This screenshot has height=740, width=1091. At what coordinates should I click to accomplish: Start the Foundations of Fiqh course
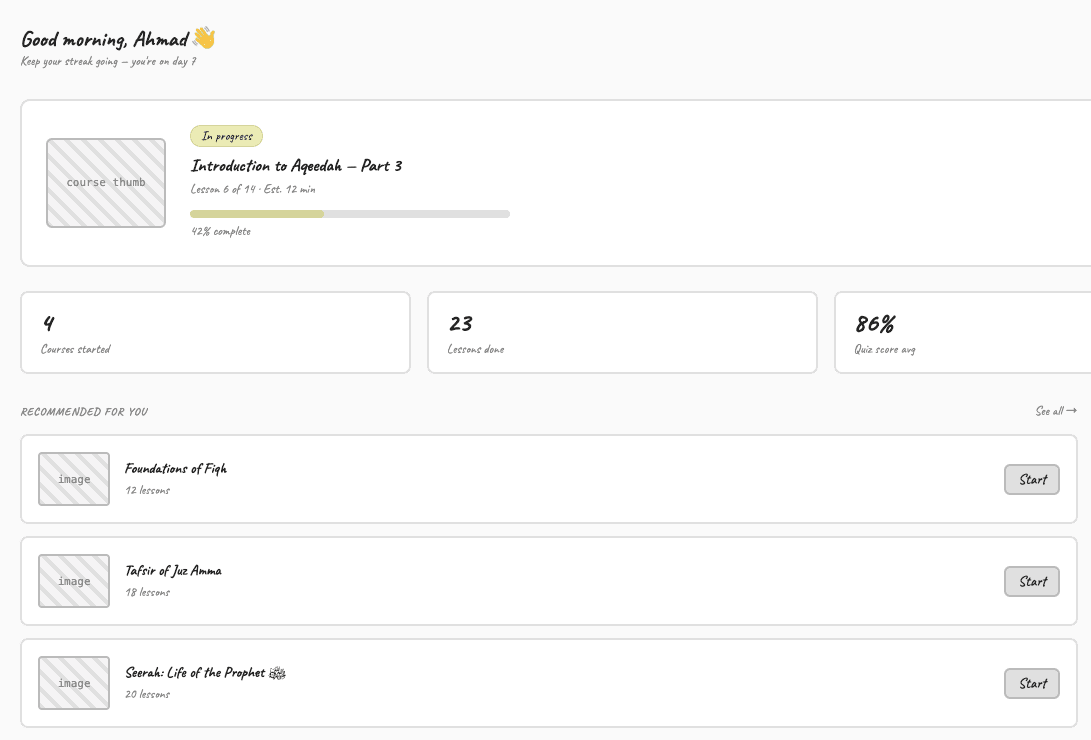pos(1032,480)
